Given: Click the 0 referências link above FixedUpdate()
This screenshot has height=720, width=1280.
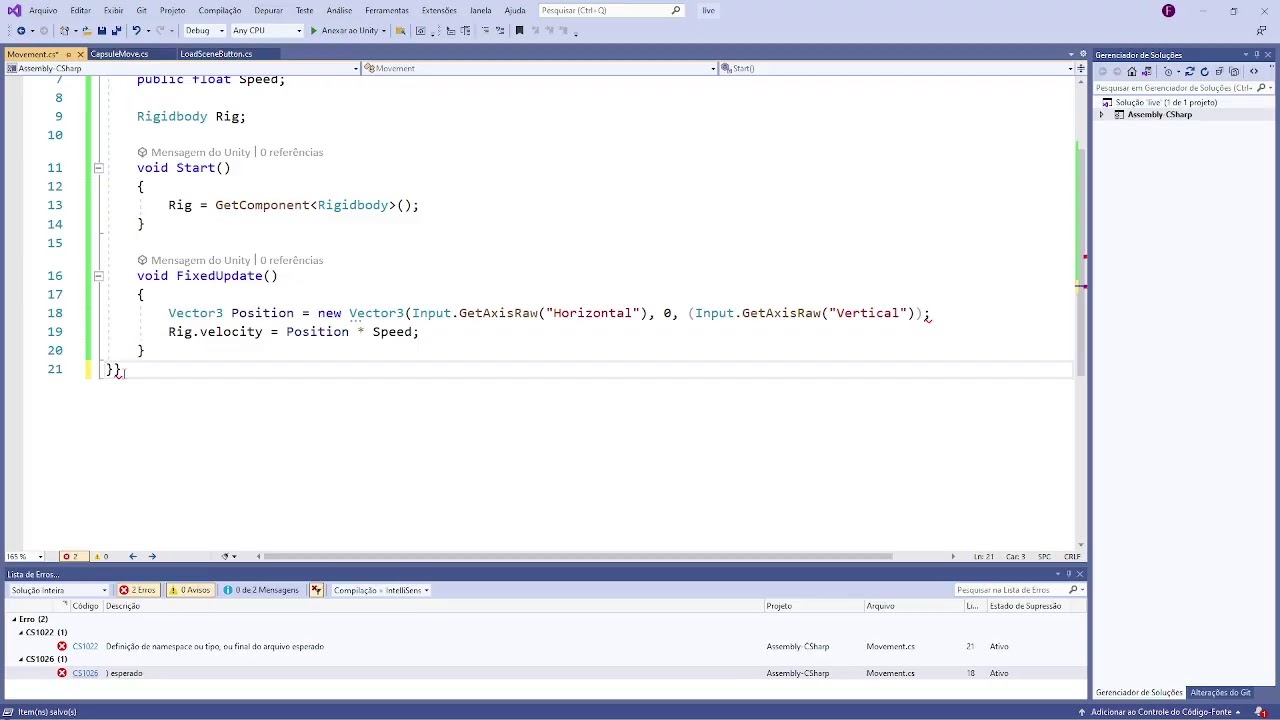Looking at the screenshot, I should (292, 260).
